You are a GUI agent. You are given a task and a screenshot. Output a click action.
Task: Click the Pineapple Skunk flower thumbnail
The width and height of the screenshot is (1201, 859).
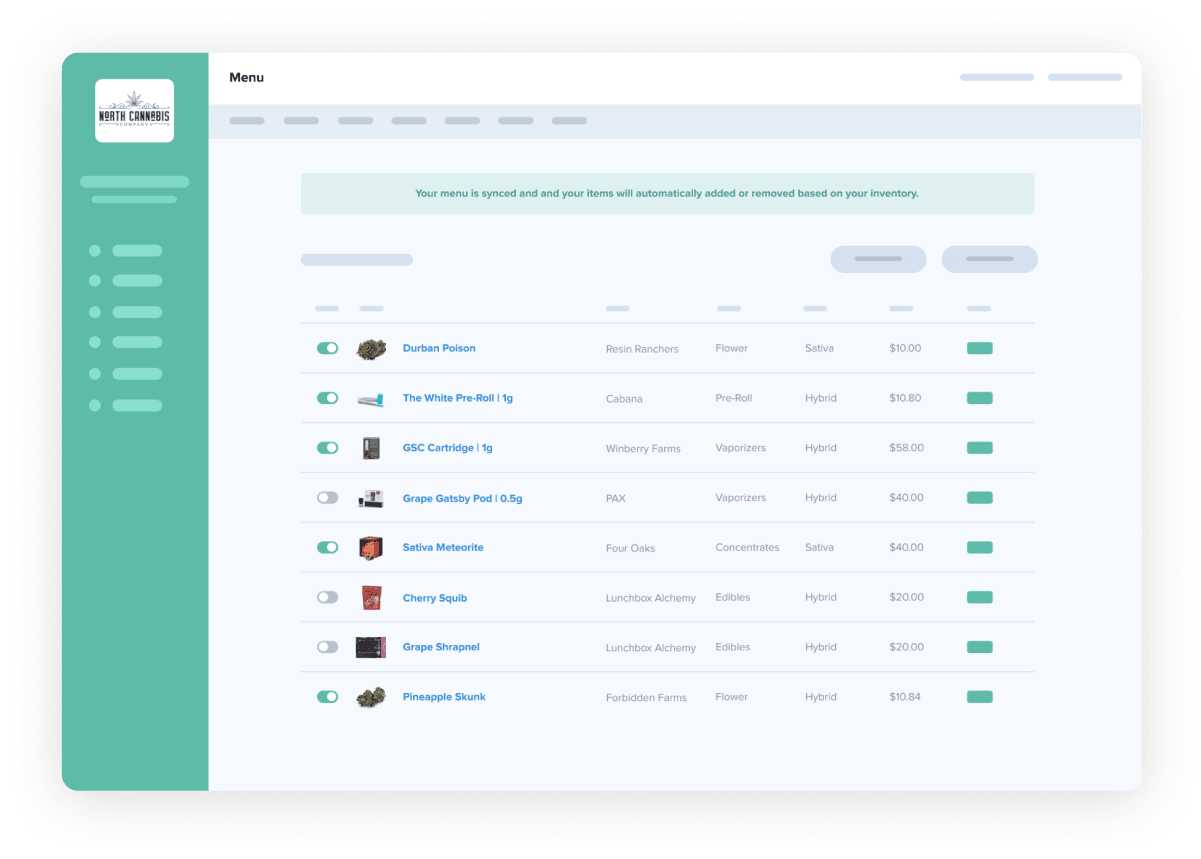click(x=371, y=697)
